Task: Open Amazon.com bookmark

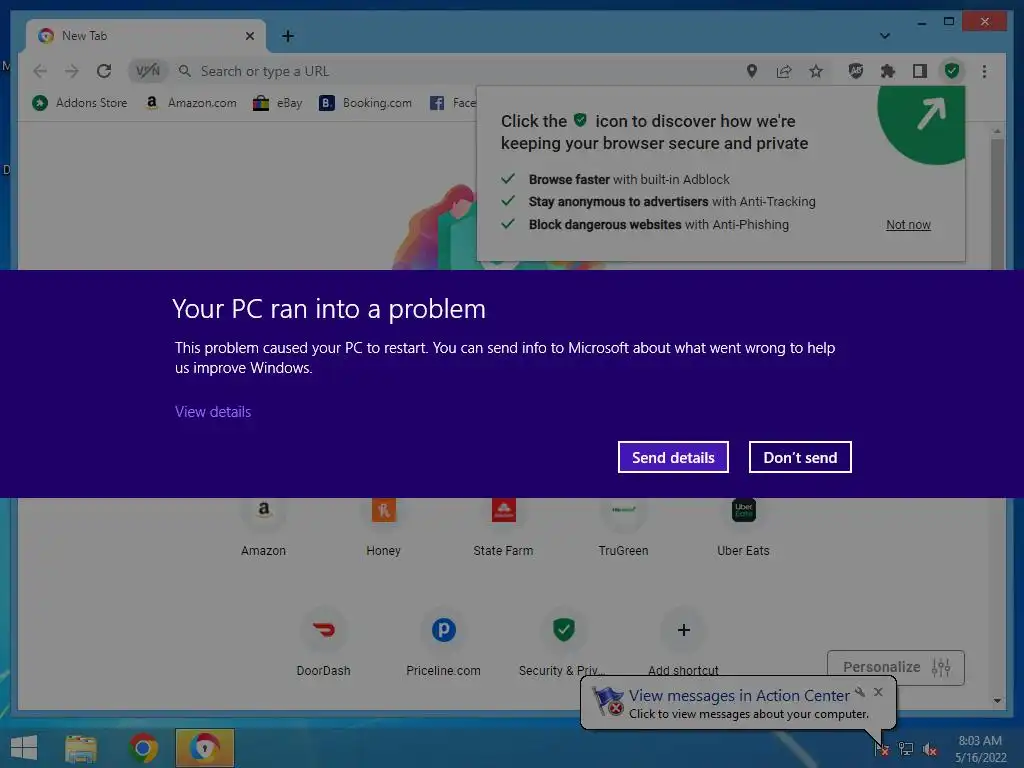Action: coord(191,103)
